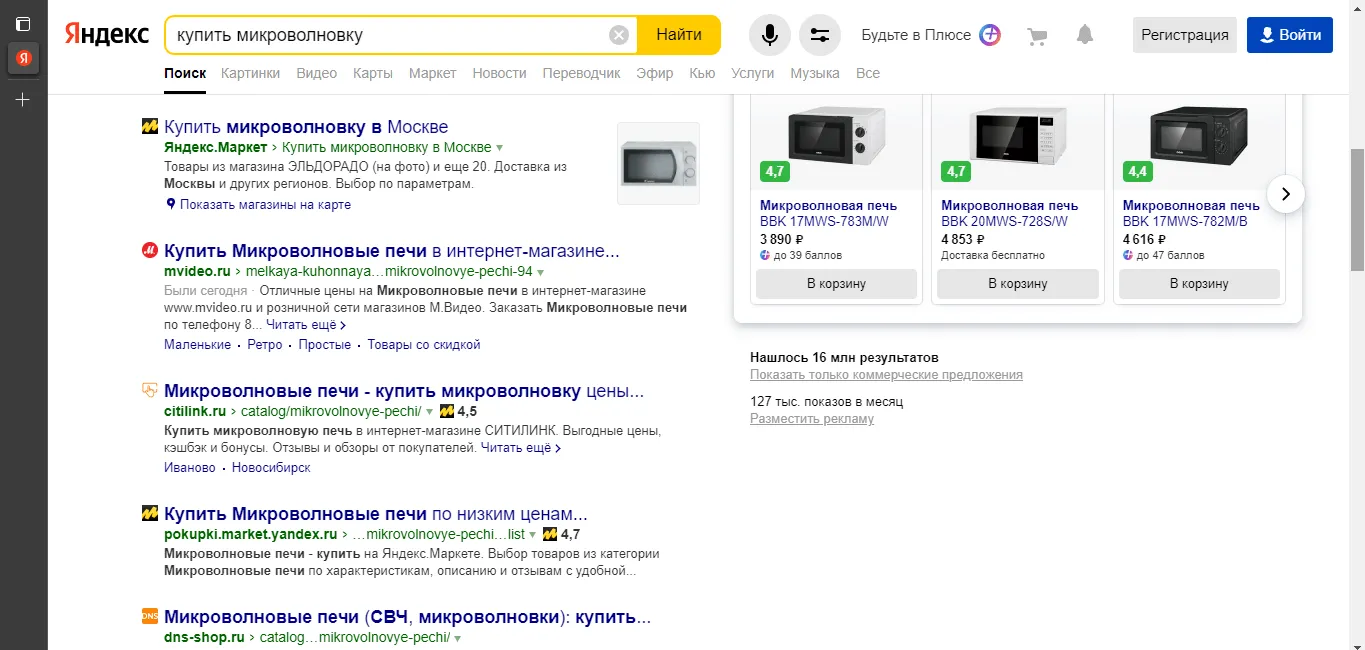Switch to the Эфир tab
Image resolution: width=1365 pixels, height=650 pixels.
tap(655, 73)
